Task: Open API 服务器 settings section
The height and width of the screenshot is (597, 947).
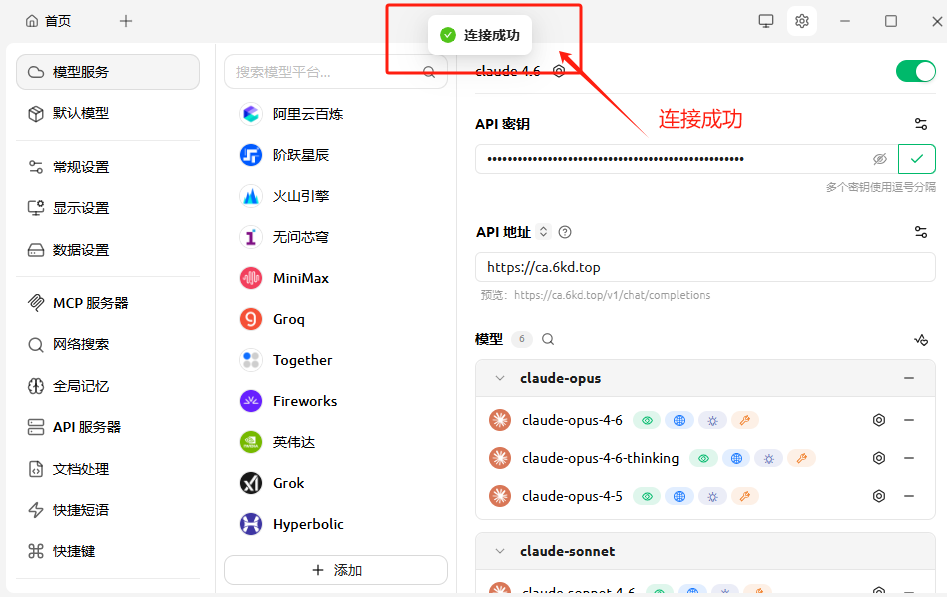Action: pos(108,427)
